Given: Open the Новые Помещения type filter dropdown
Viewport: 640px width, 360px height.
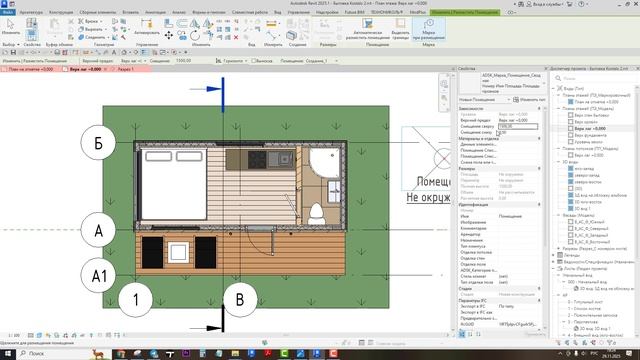Looking at the screenshot, I should 484,100.
